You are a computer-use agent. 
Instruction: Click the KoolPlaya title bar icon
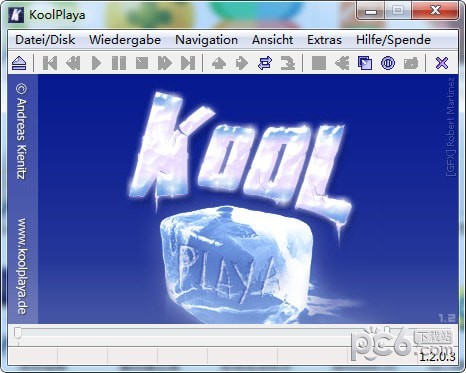pyautogui.click(x=16, y=15)
